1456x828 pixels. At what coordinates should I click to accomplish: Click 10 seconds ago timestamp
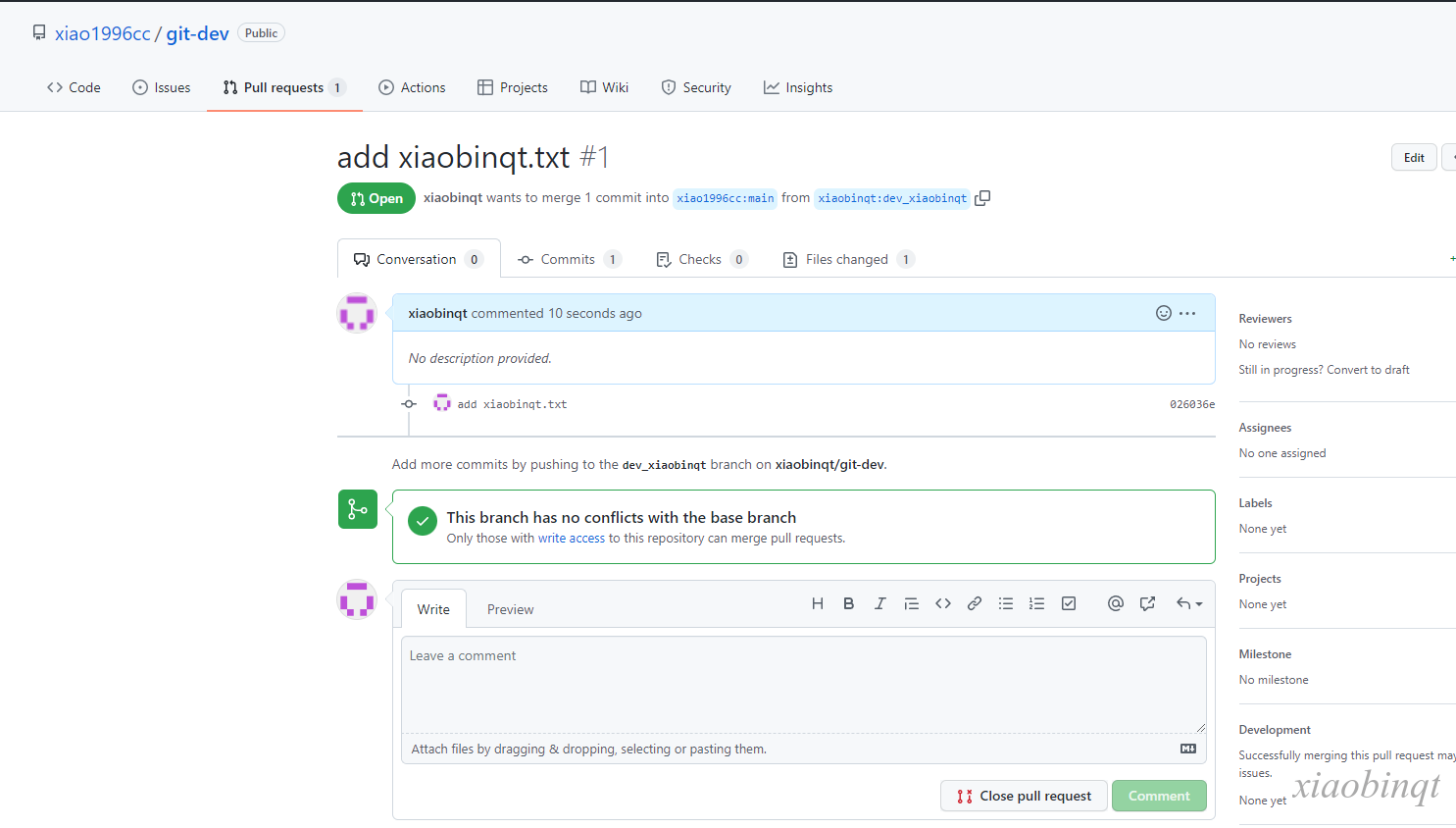pyautogui.click(x=595, y=313)
